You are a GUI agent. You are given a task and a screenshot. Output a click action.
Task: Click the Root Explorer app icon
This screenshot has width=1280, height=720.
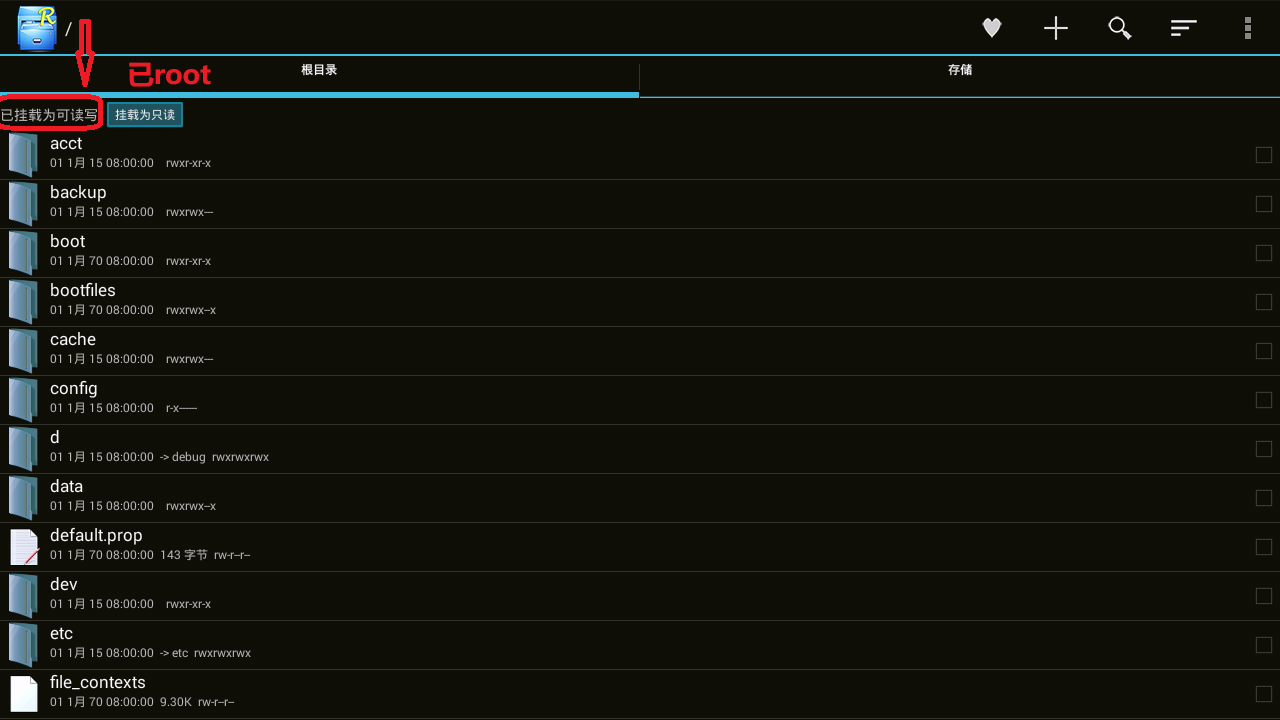[36, 27]
